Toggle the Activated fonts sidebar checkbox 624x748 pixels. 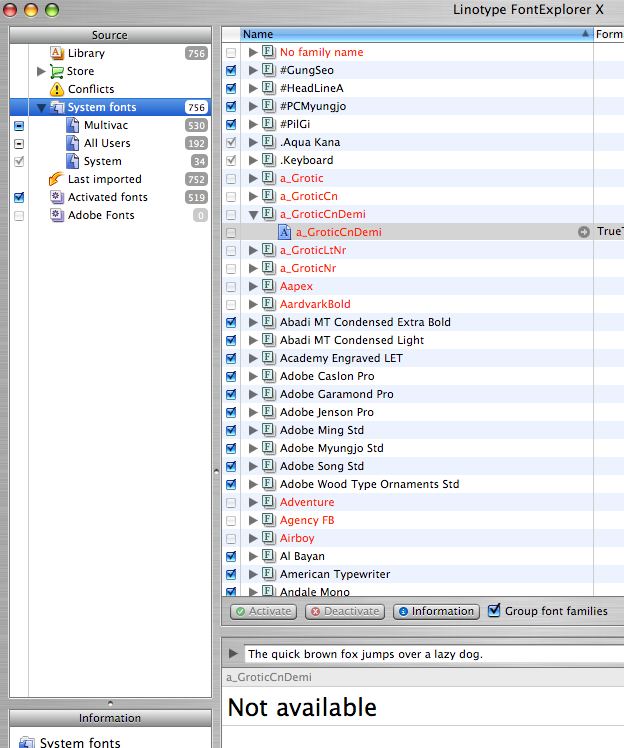point(19,197)
